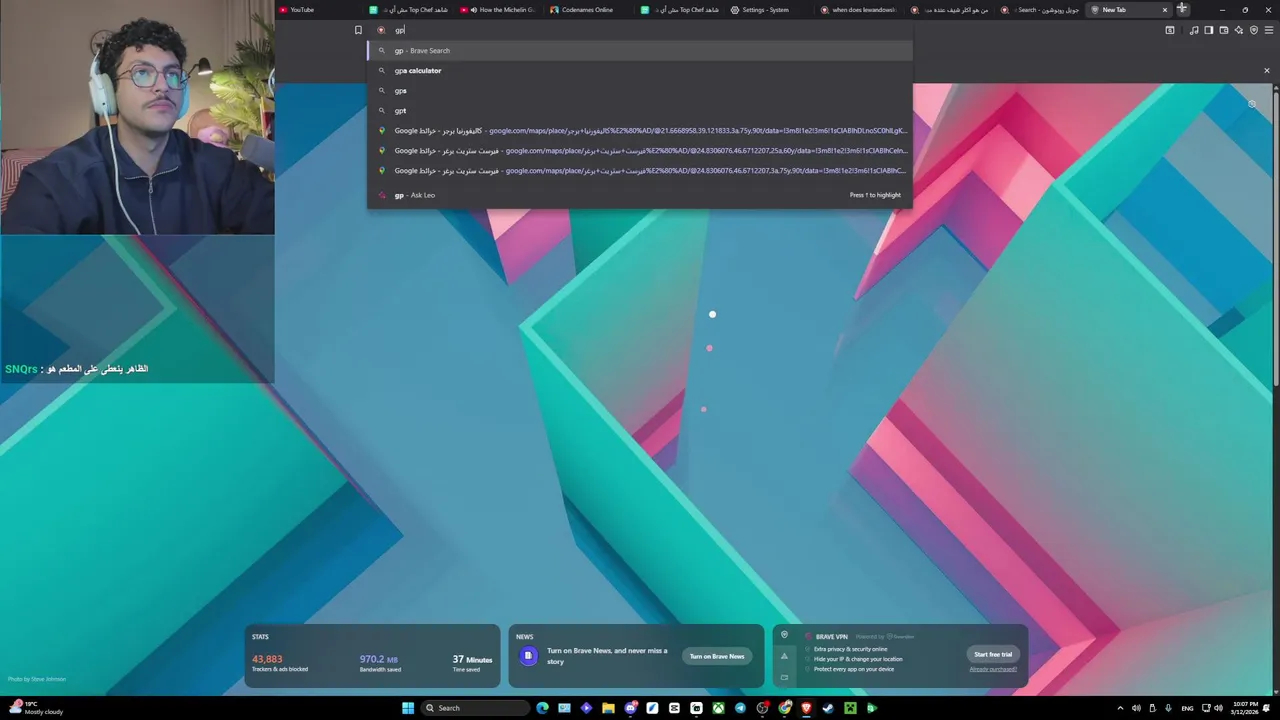Select the middle icon in VPN card sidebar
1280x720 pixels.
click(x=784, y=656)
